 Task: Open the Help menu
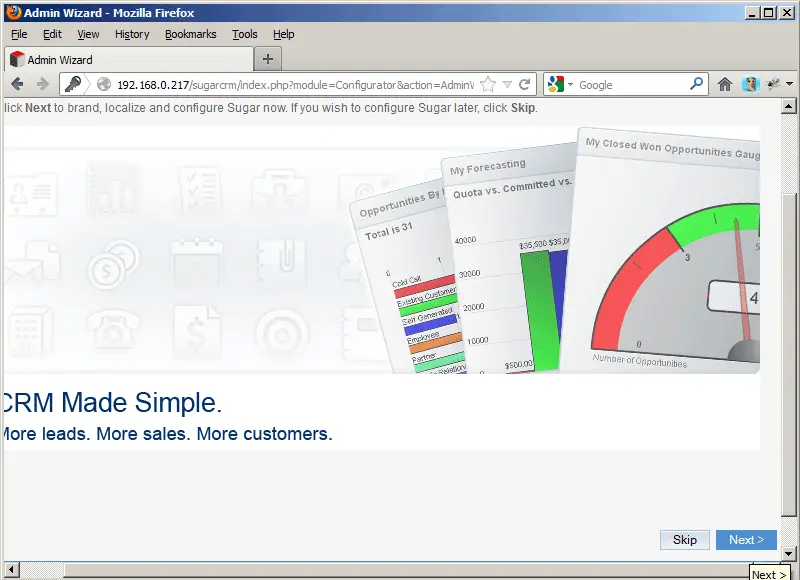[x=284, y=34]
